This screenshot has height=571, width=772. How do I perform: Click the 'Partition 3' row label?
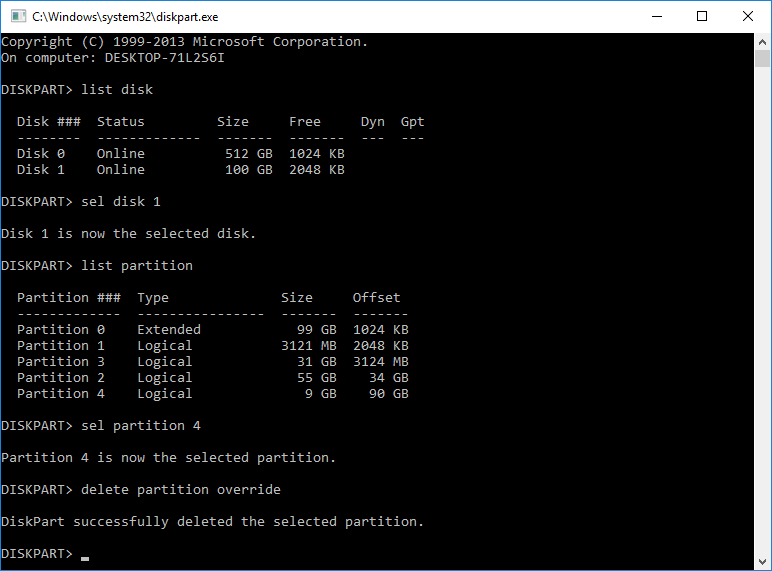(x=61, y=361)
